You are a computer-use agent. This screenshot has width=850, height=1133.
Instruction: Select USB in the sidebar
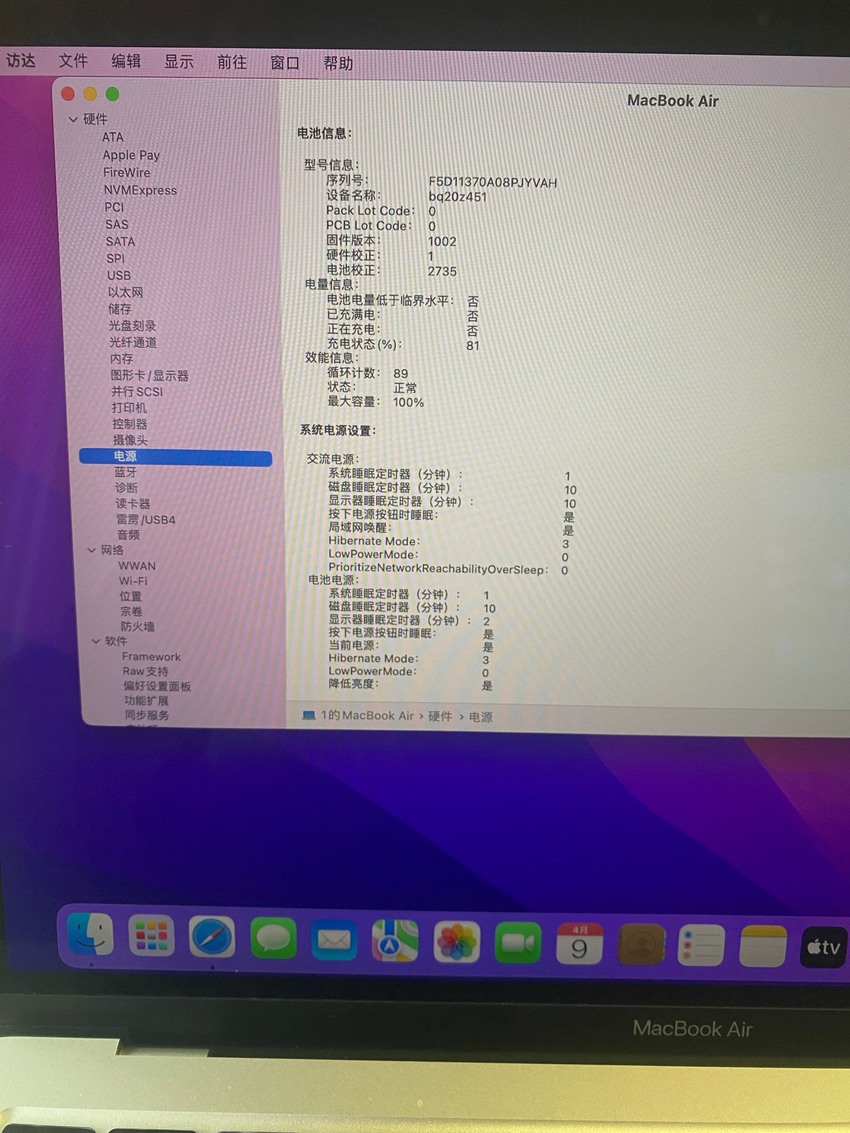click(x=119, y=275)
